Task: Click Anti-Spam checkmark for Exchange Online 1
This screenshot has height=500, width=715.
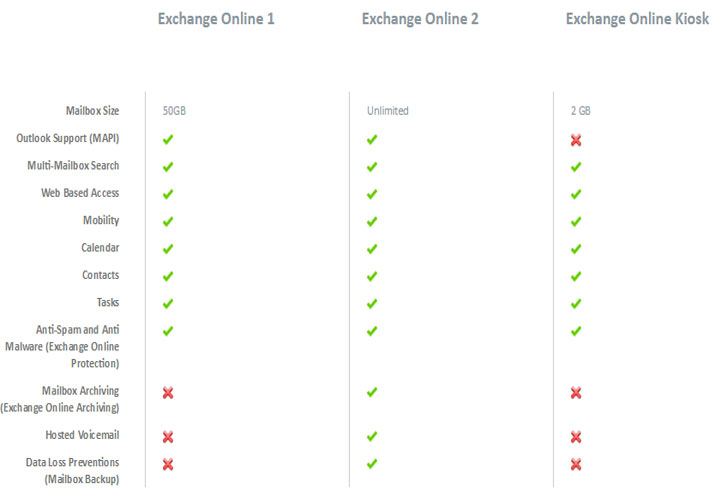Action: pyautogui.click(x=168, y=331)
